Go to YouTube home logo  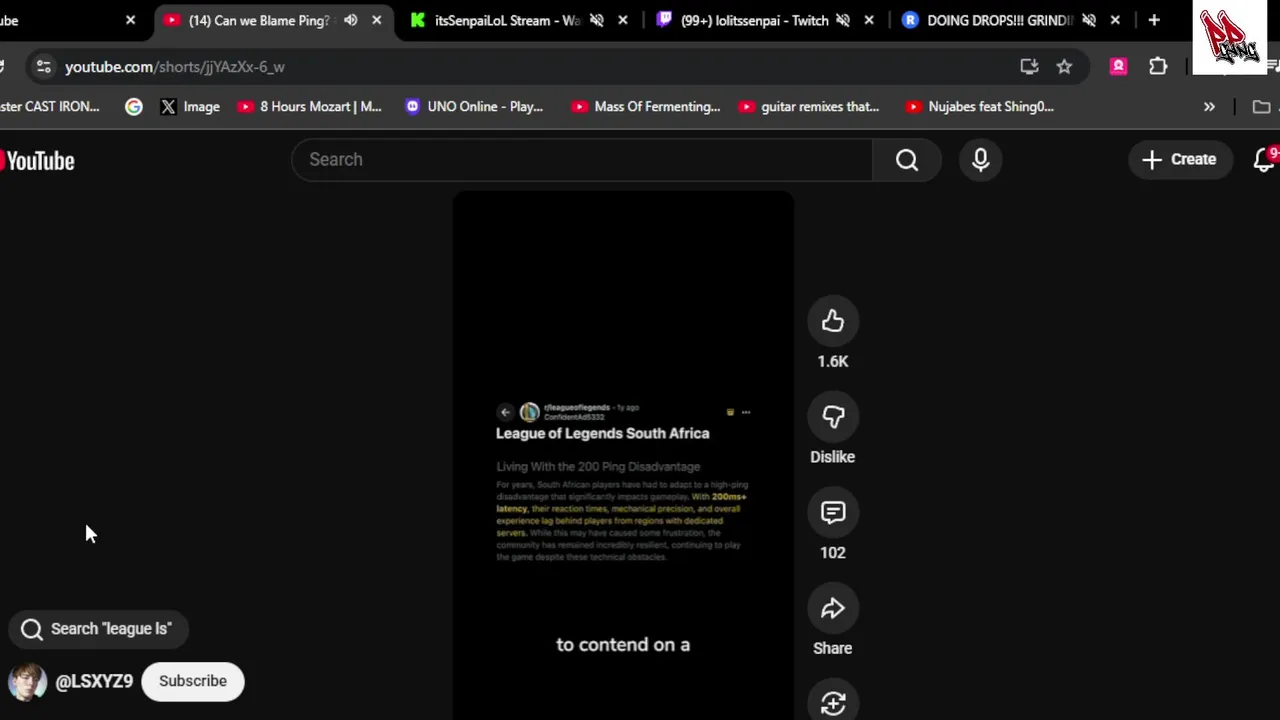coord(37,161)
